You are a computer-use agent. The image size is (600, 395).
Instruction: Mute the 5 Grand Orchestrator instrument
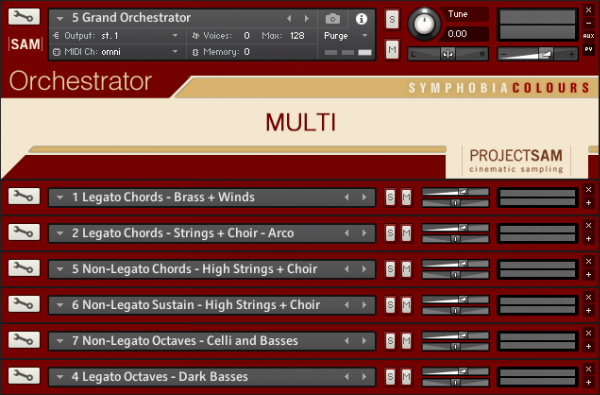[x=392, y=49]
